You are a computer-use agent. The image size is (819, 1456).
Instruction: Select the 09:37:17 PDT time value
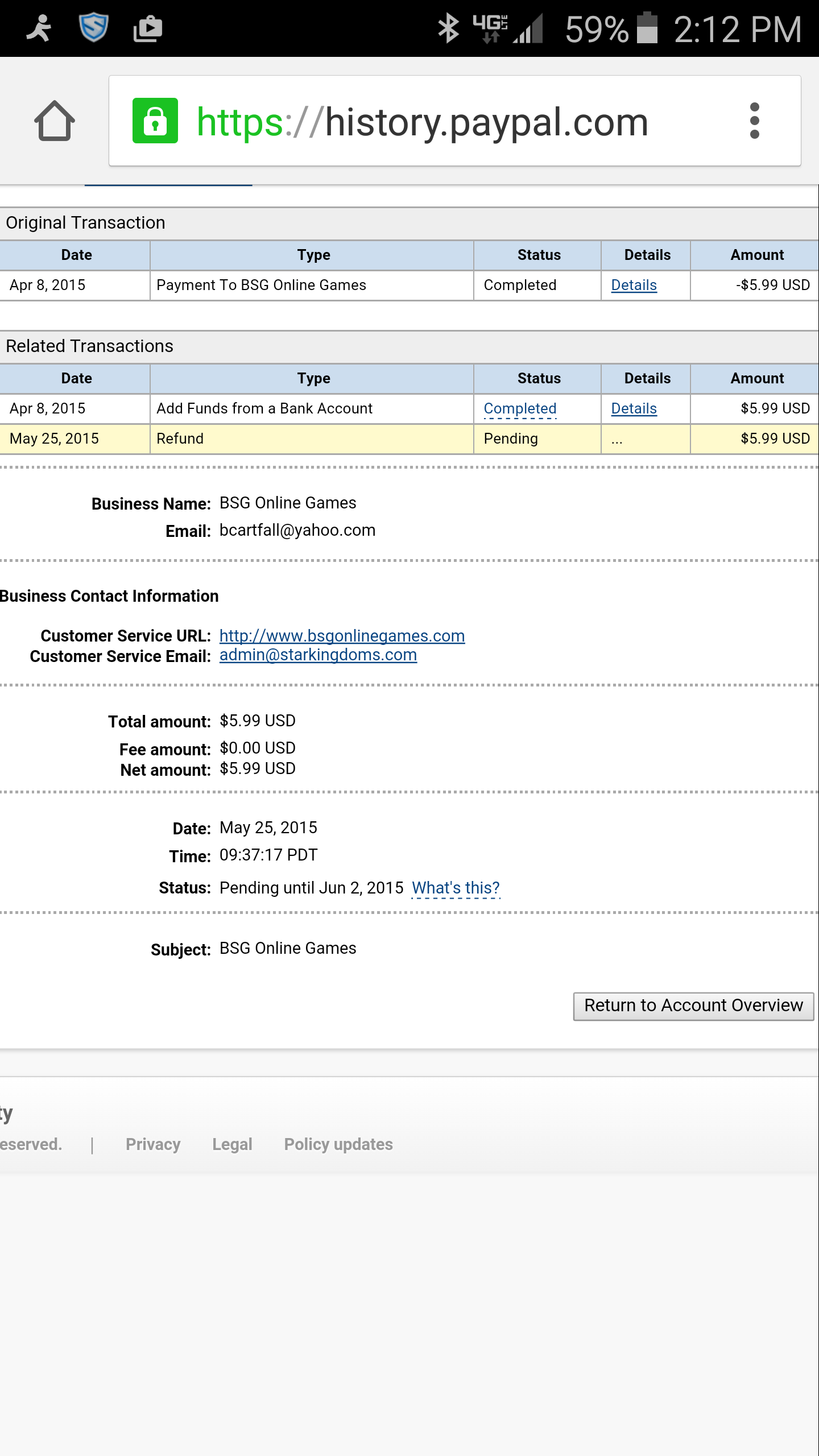coord(268,855)
